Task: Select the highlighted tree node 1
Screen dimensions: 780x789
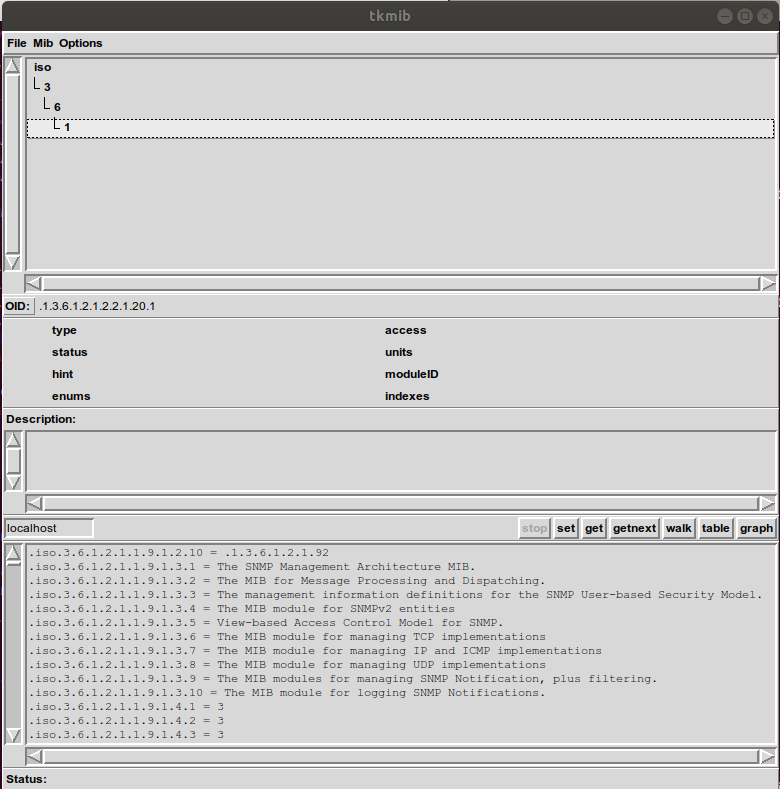Action: [67, 127]
